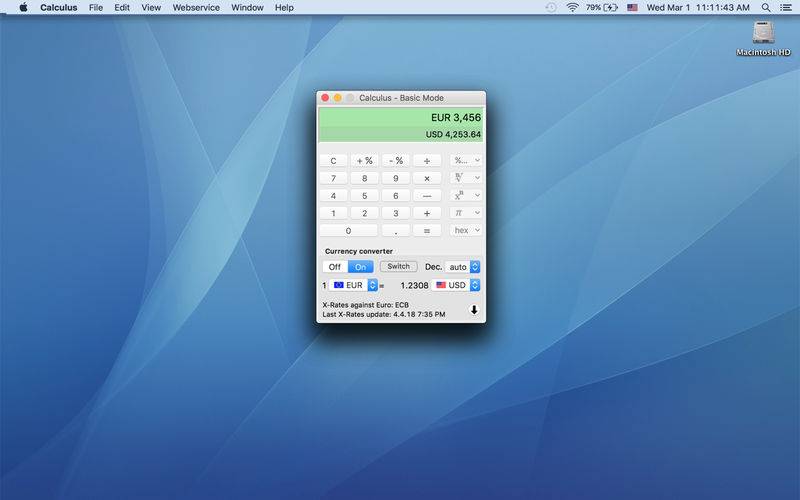Click the 0 key
Viewport: 800px width, 500px height.
[348, 231]
